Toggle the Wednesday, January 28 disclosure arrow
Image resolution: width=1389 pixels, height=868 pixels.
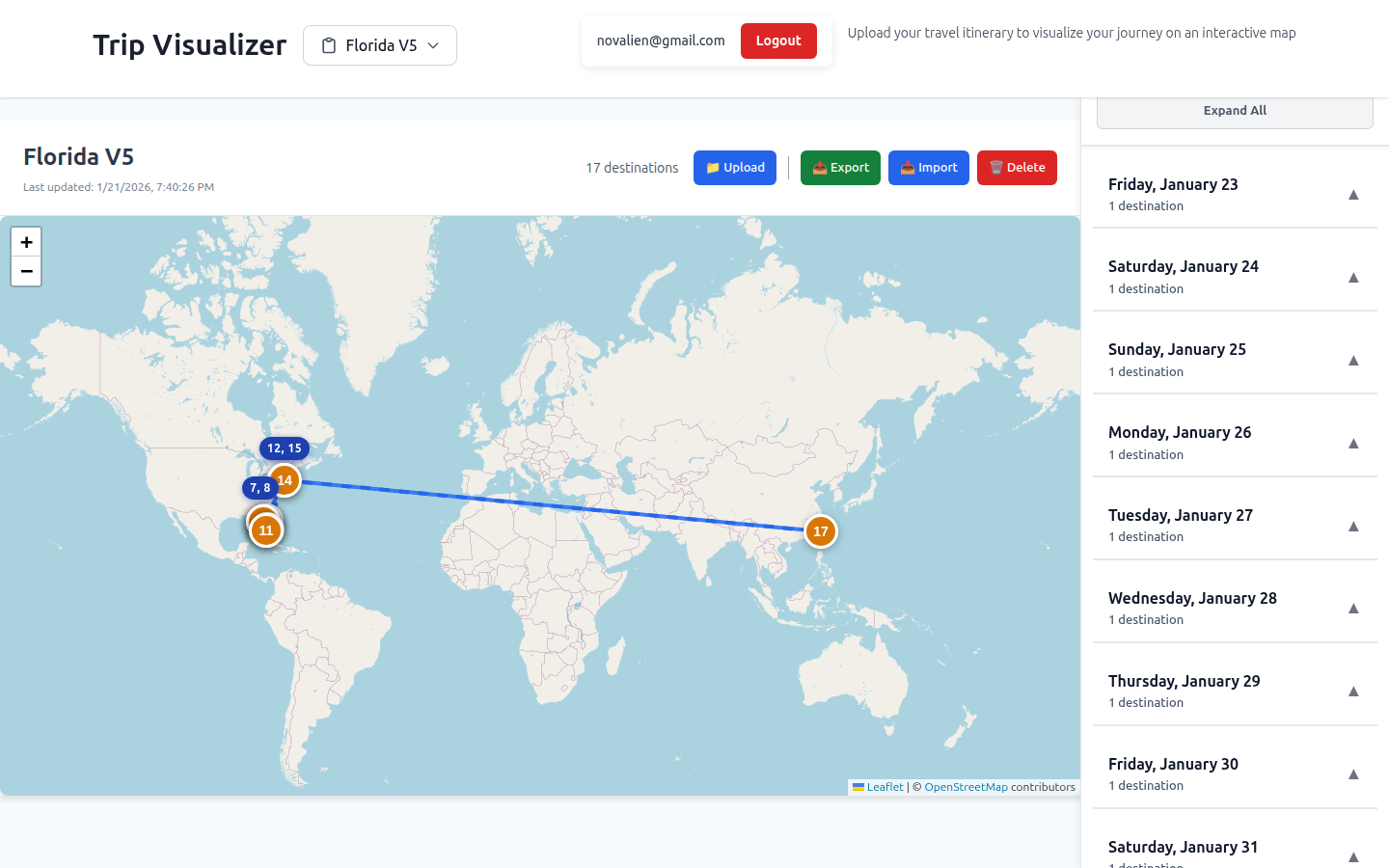(1353, 609)
